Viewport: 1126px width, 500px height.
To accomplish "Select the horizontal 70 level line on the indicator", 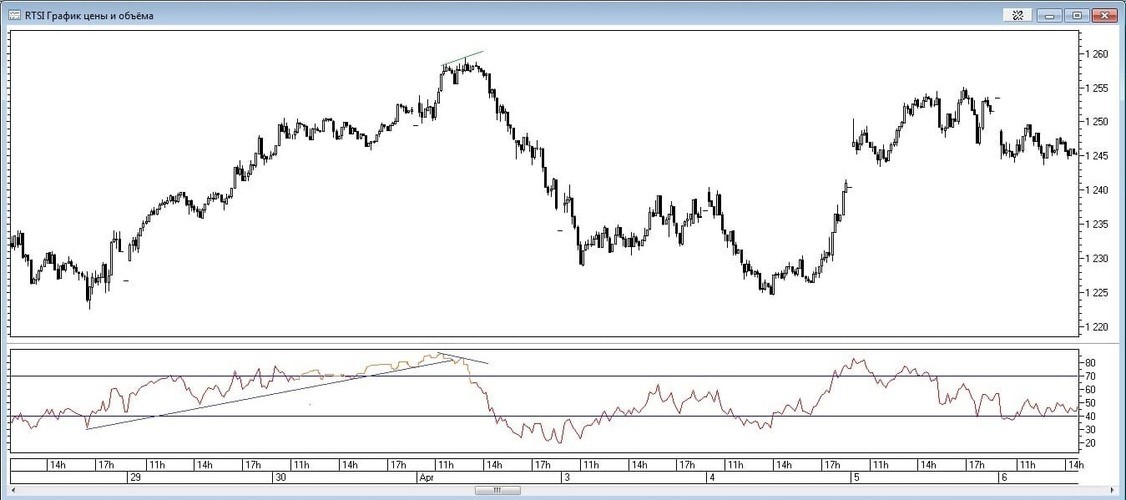I will point(600,376).
